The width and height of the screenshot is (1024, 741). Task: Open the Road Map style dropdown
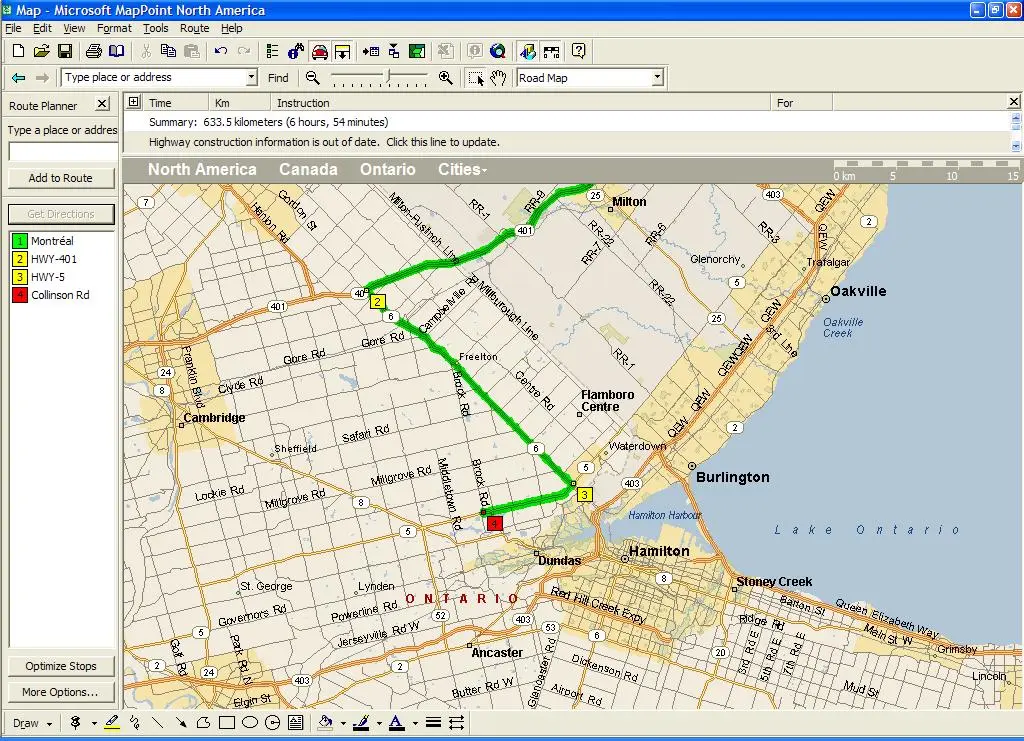tap(657, 78)
